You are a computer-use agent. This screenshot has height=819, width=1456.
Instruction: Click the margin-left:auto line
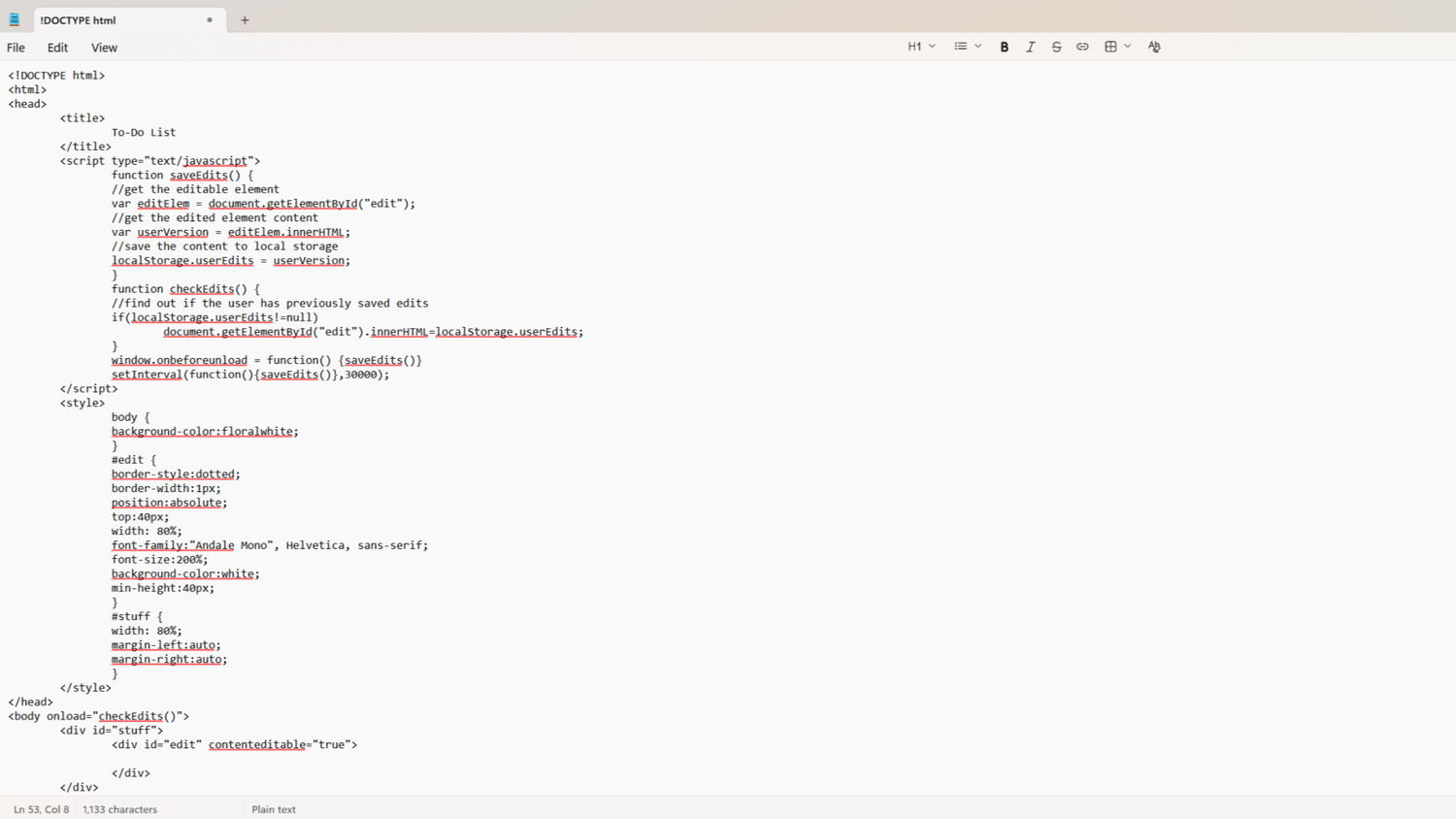click(x=166, y=645)
